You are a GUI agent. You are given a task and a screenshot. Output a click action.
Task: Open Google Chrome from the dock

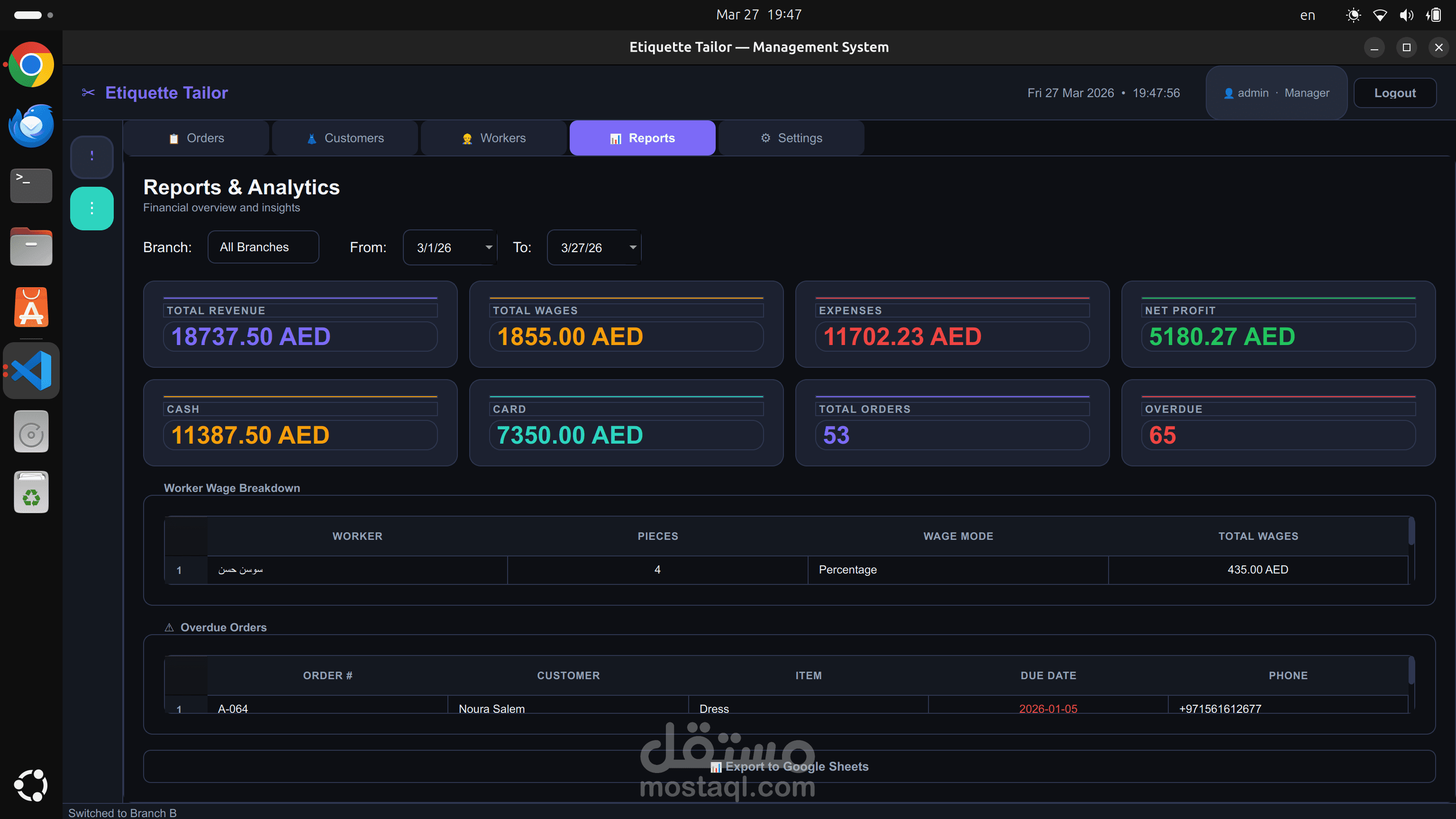point(31,64)
